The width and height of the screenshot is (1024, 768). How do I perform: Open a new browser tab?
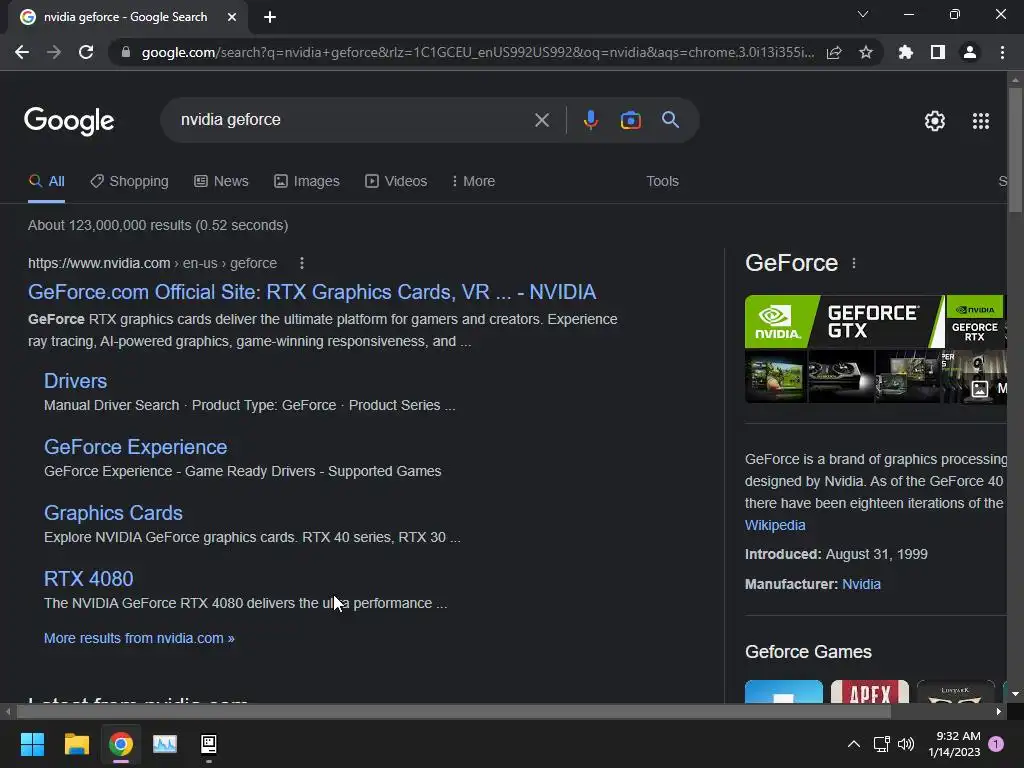coord(270,18)
